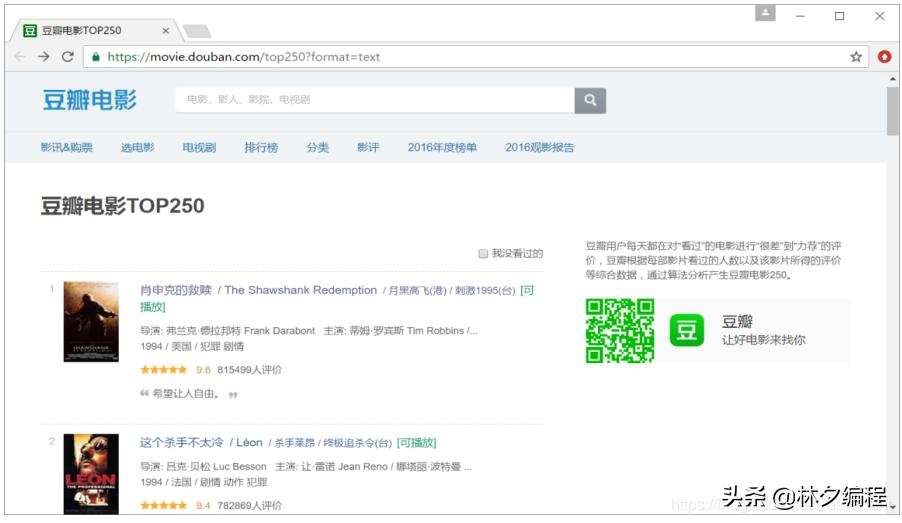
Task: Click the 豆瓣电影TOP250 page heading
Action: 123,205
